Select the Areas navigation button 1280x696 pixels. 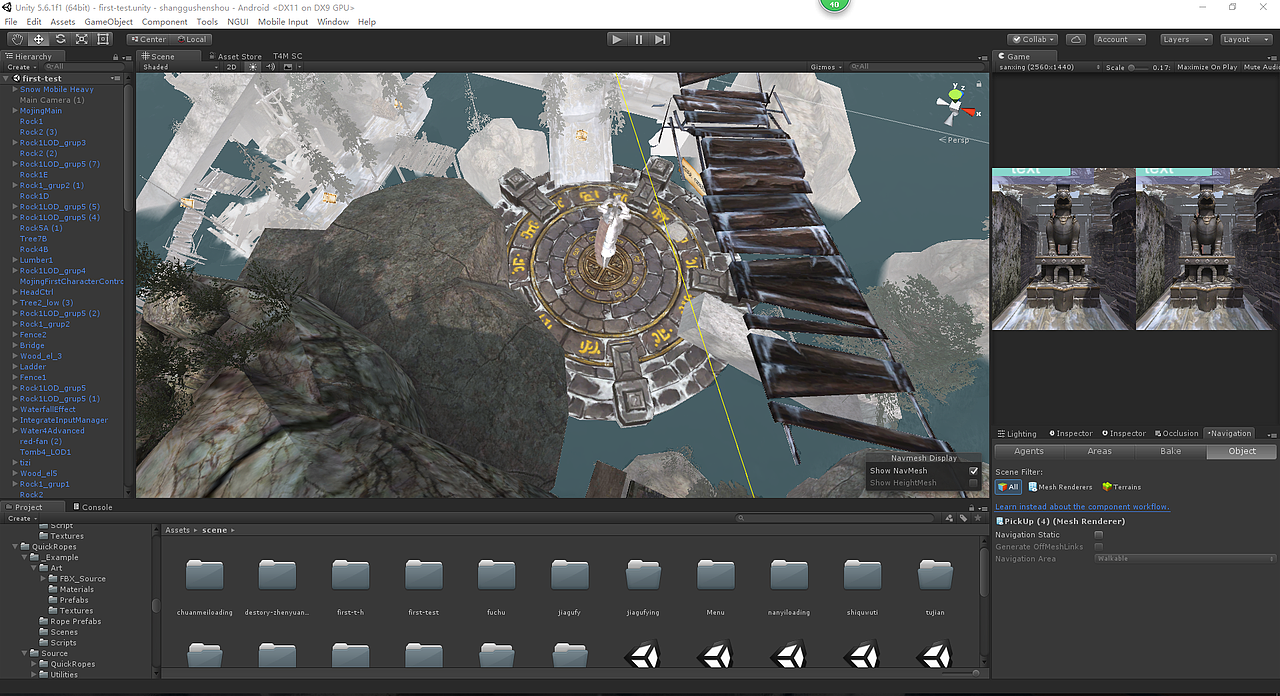1099,451
